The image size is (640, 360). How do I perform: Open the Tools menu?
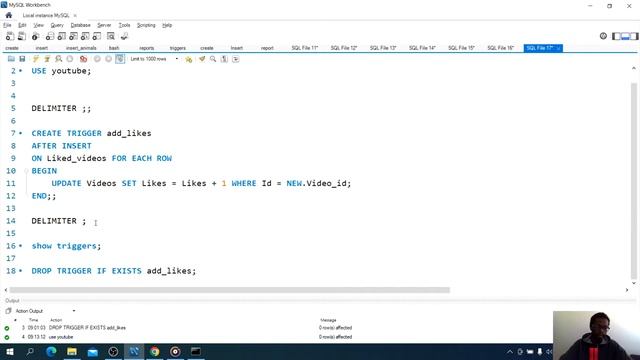(x=124, y=25)
